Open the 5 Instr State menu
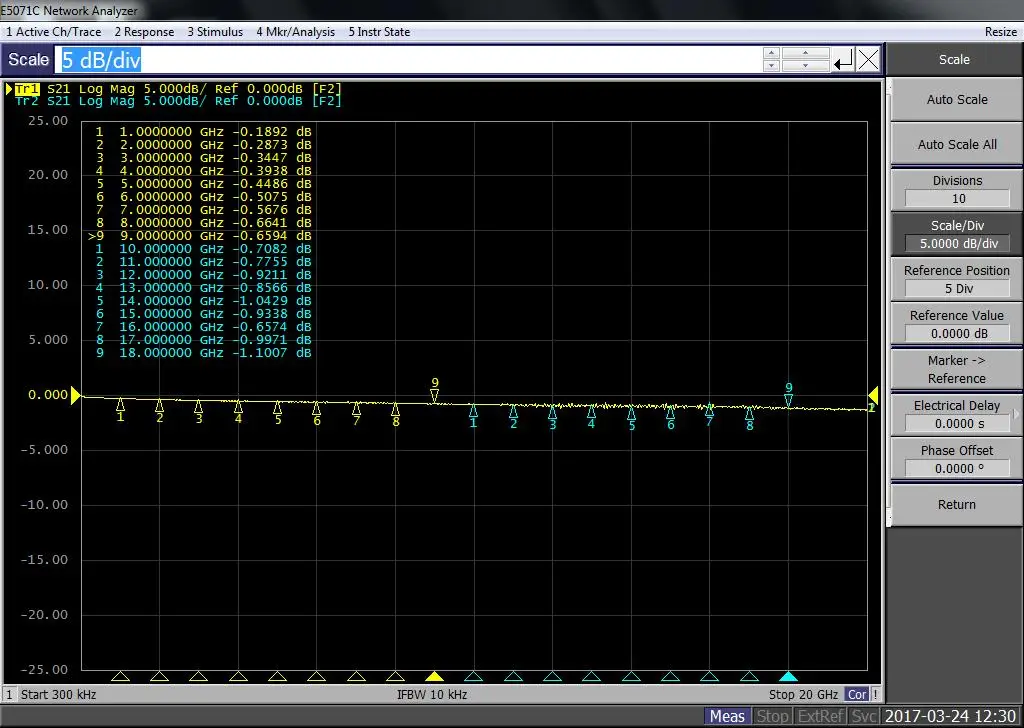The width and height of the screenshot is (1024, 728). click(379, 31)
